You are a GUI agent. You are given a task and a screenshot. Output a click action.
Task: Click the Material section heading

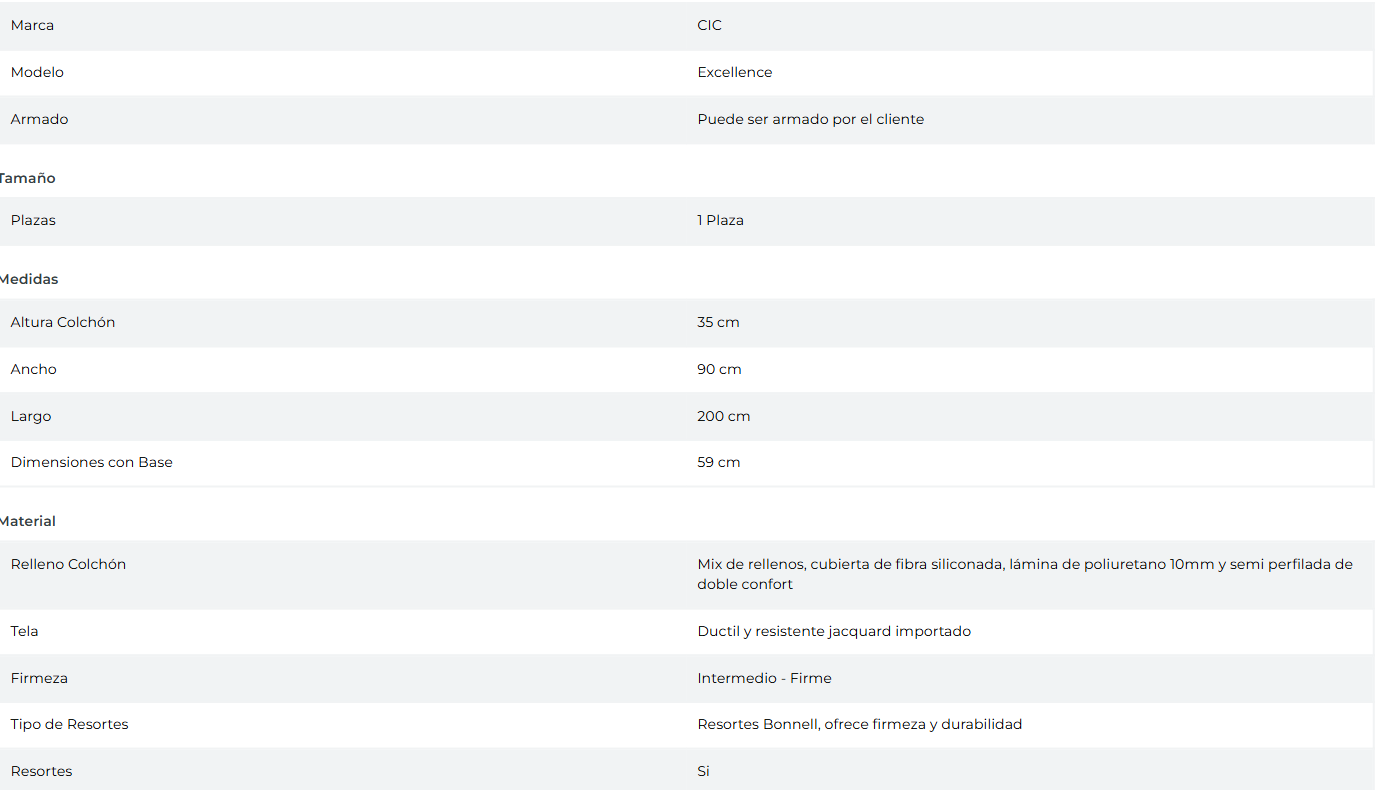(x=28, y=521)
